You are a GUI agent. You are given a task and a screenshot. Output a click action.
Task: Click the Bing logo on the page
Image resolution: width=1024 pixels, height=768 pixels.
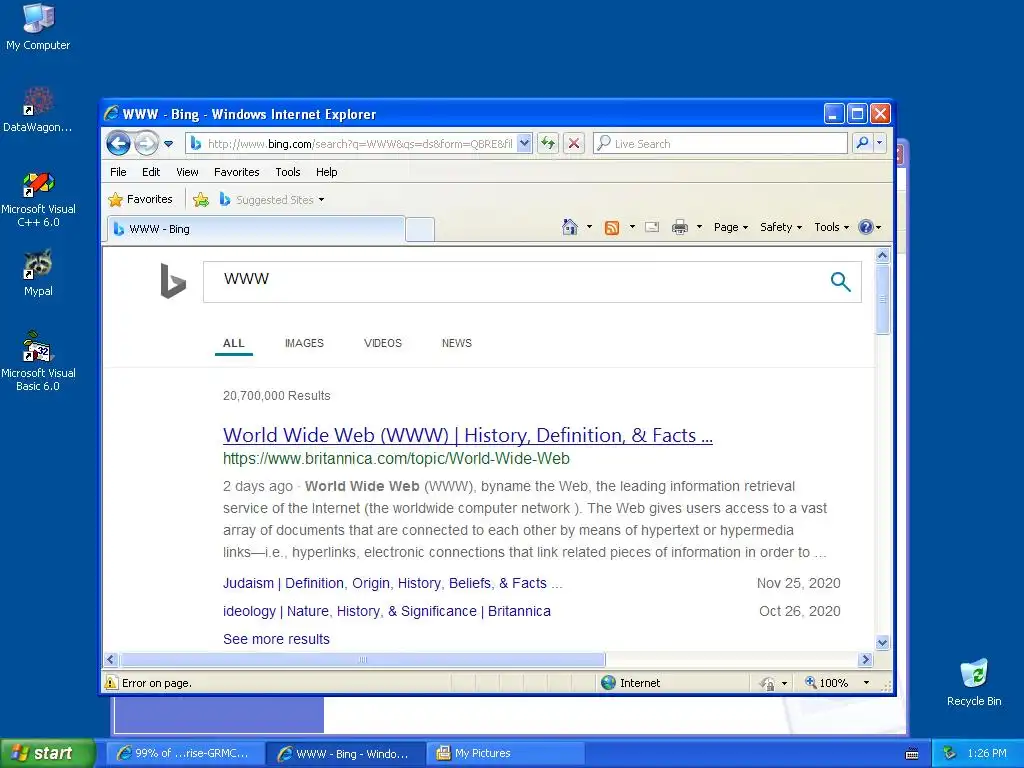tap(173, 281)
